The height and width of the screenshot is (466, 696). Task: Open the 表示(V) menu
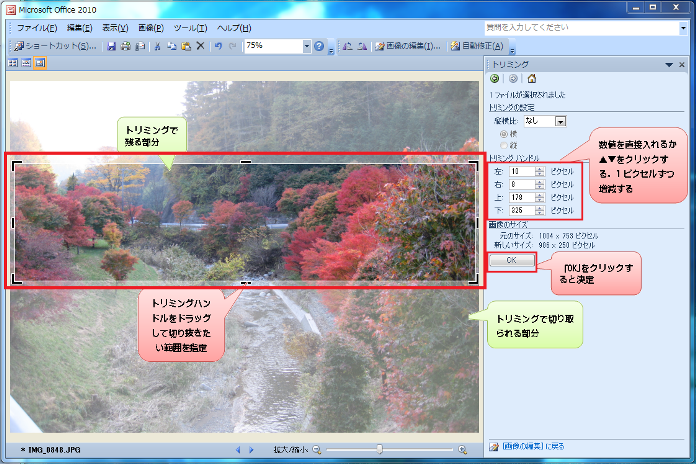[x=115, y=28]
